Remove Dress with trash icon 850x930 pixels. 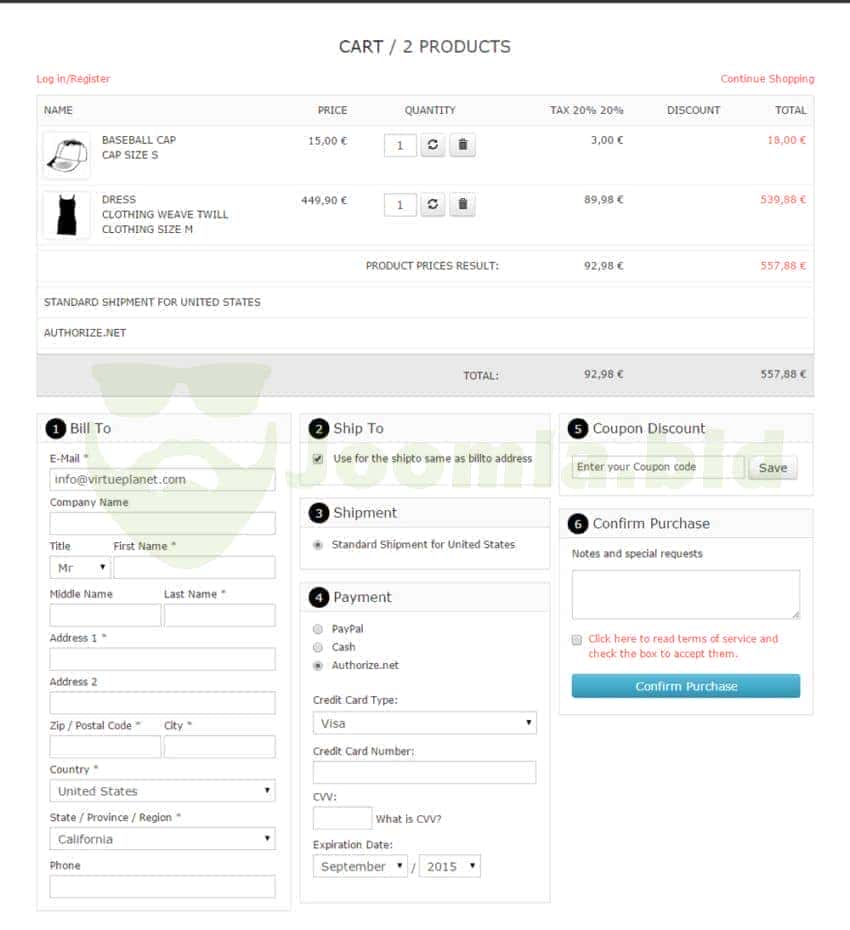click(x=462, y=205)
